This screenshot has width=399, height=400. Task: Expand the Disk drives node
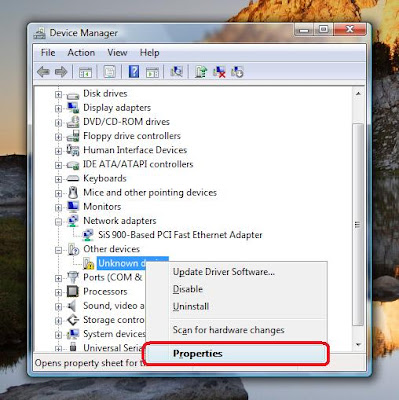58,95
